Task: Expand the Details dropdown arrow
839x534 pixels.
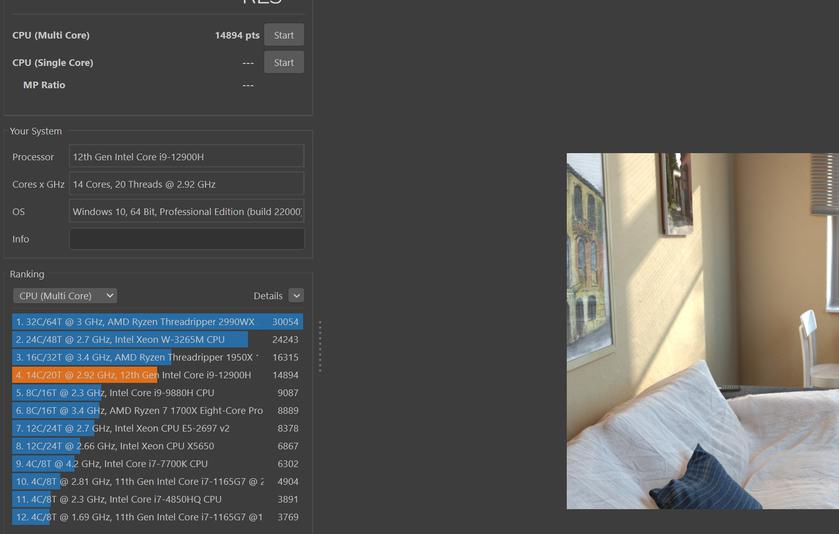Action: coord(295,295)
